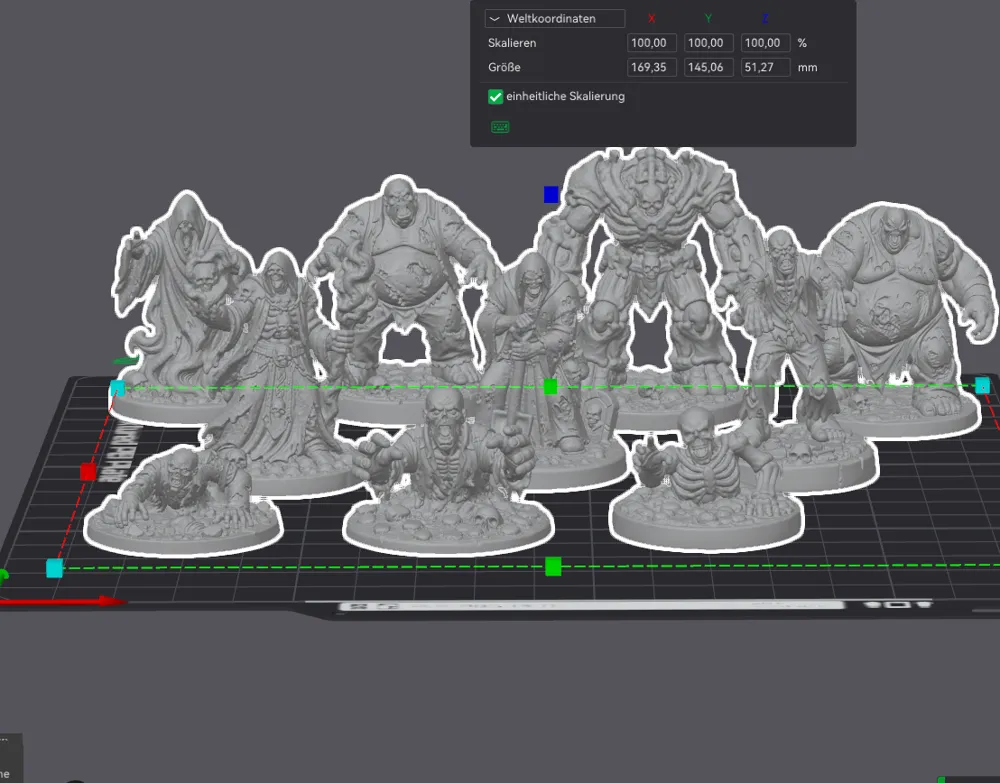Select the Größe X field showing 169,35
The width and height of the screenshot is (1000, 783).
652,67
